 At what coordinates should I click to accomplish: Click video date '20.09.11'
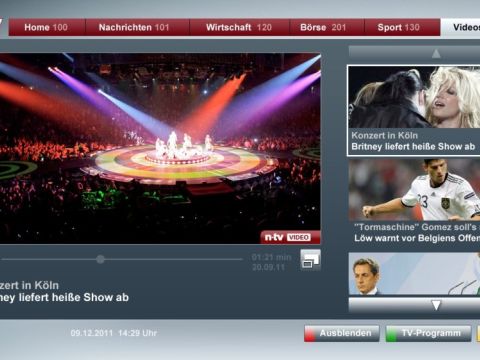pyautogui.click(x=268, y=267)
